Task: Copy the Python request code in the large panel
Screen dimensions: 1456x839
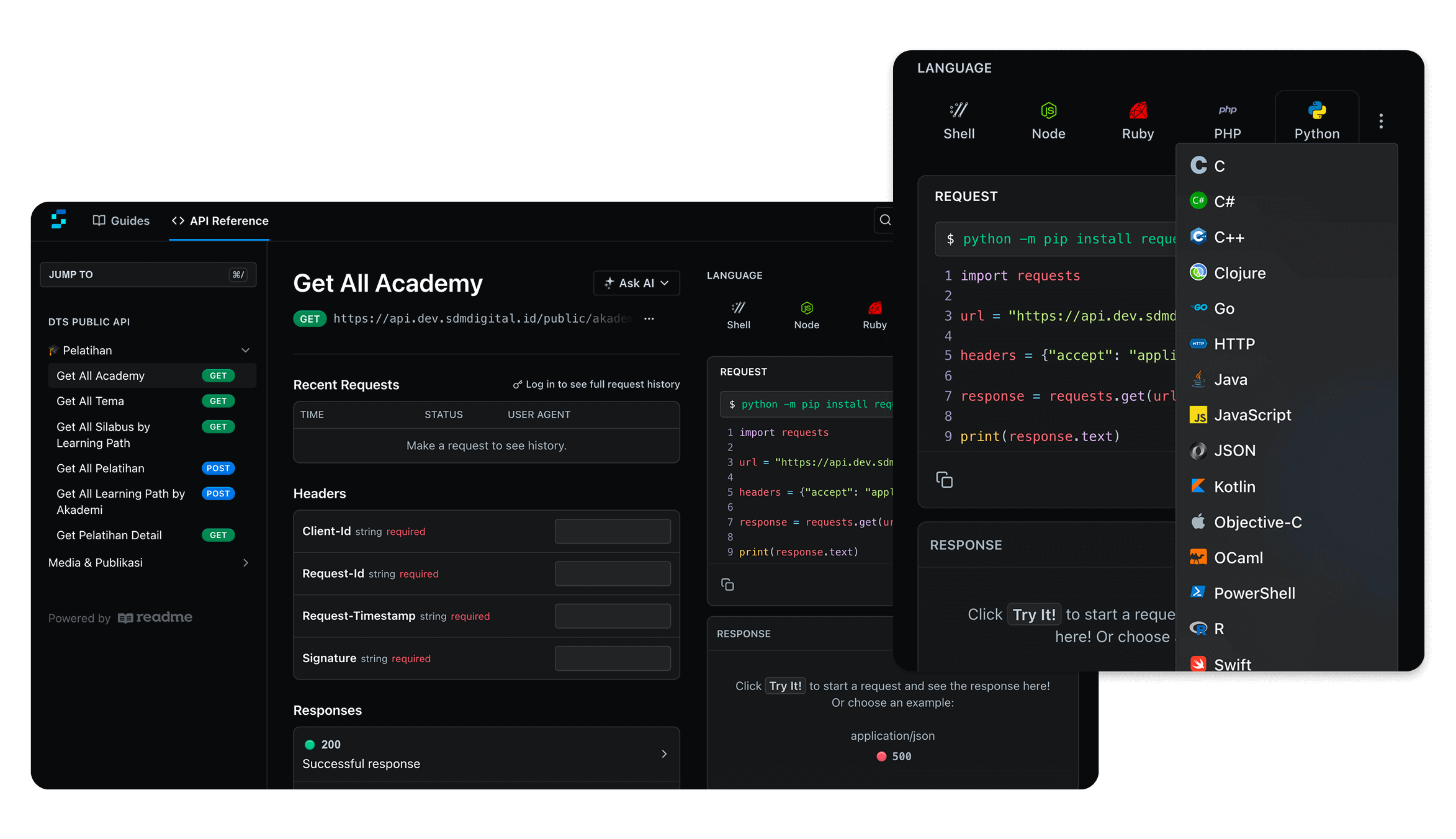Action: click(x=944, y=480)
